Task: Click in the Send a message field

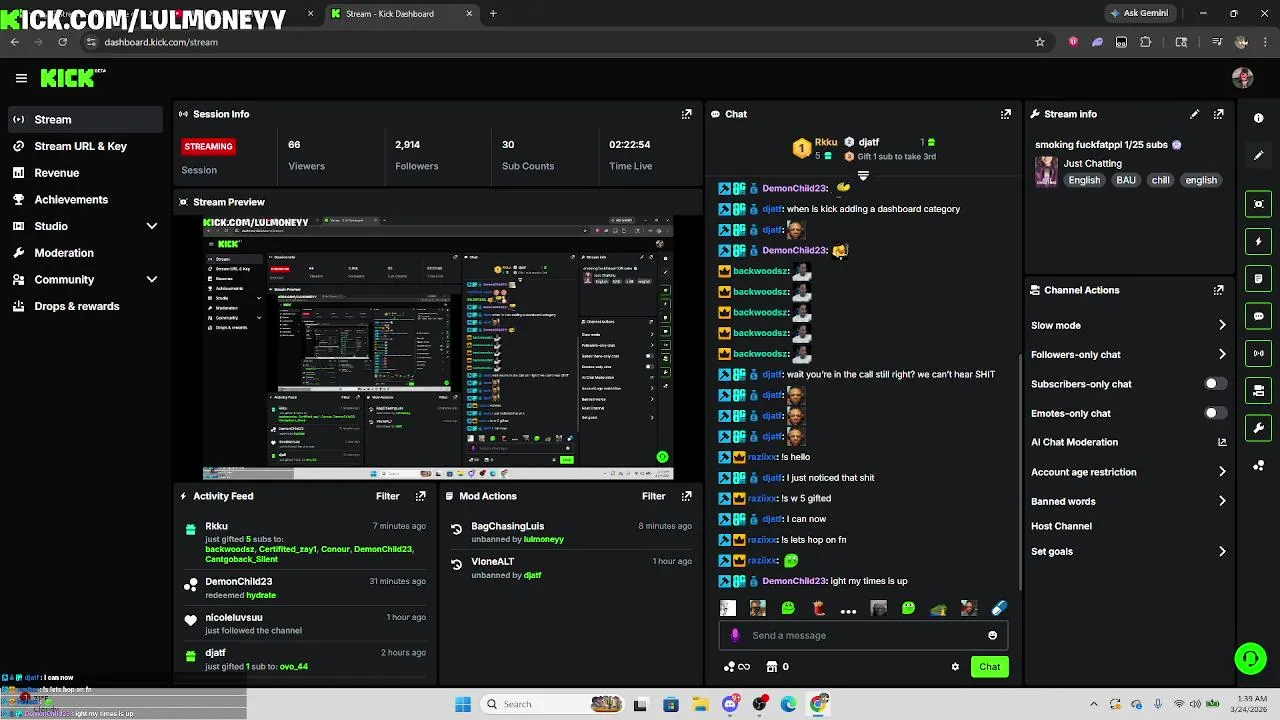Action: coord(862,635)
